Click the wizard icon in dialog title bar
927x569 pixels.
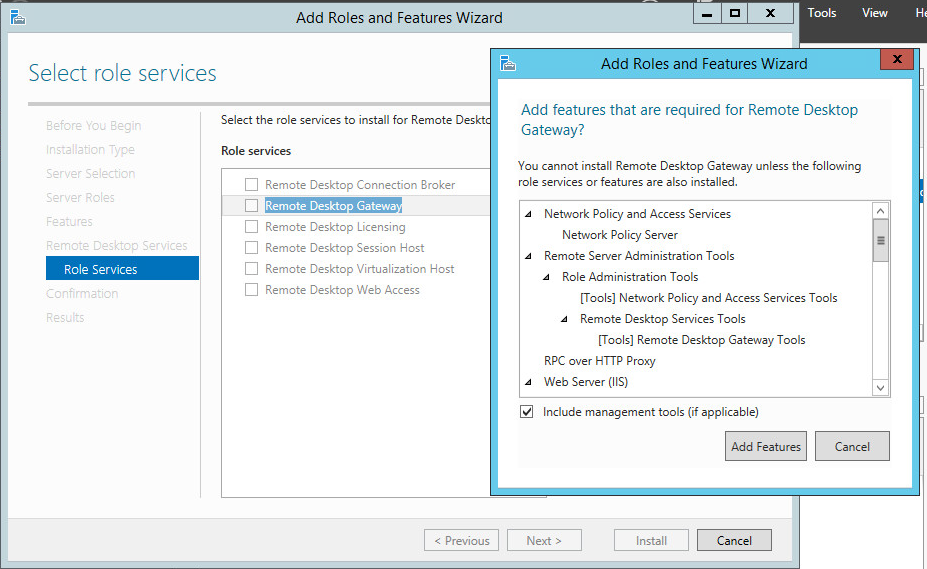tap(508, 63)
